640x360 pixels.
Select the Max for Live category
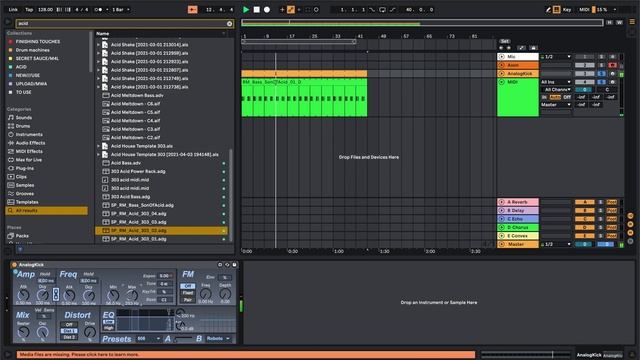coord(29,160)
